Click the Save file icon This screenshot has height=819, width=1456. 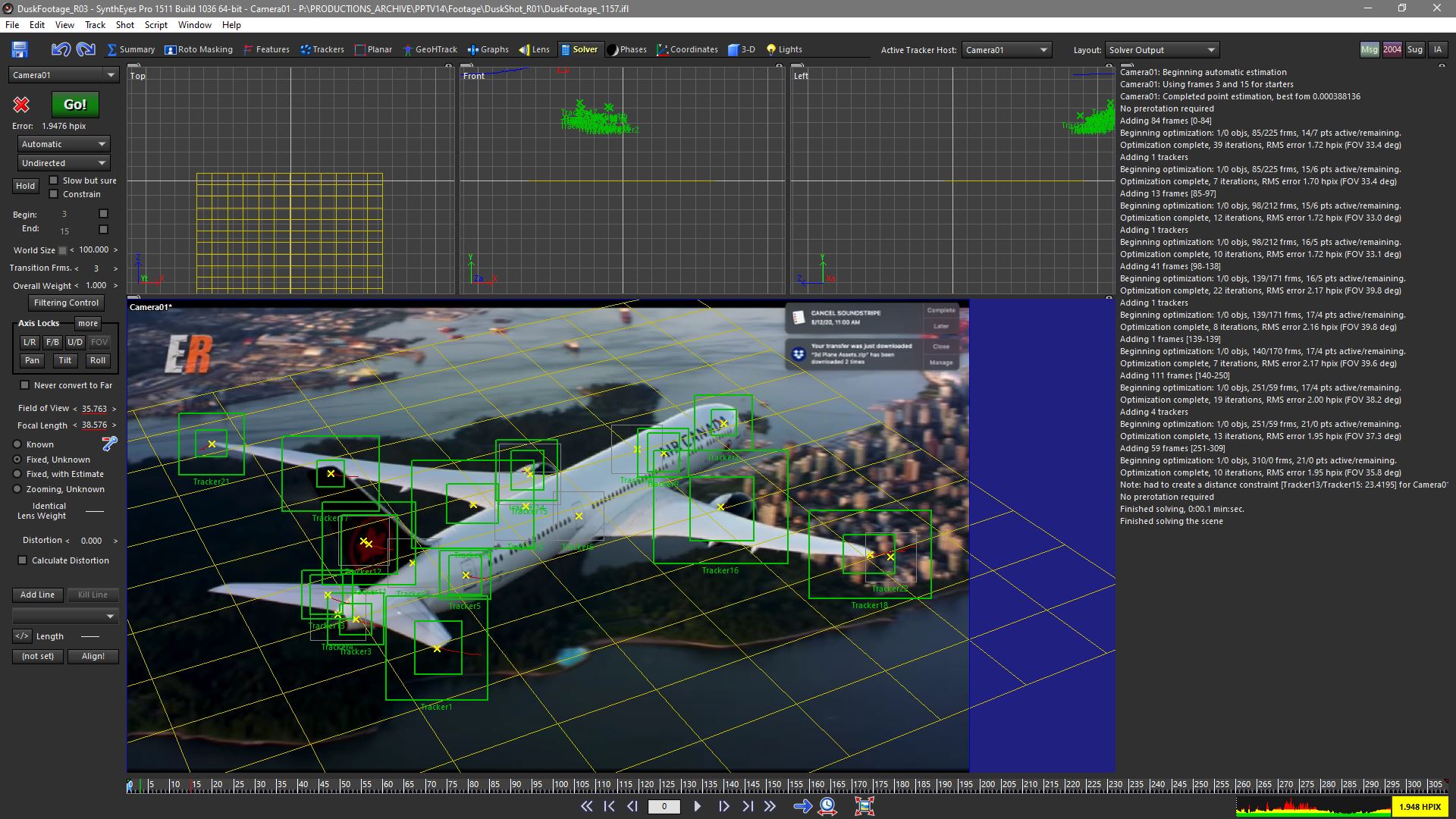tap(20, 49)
